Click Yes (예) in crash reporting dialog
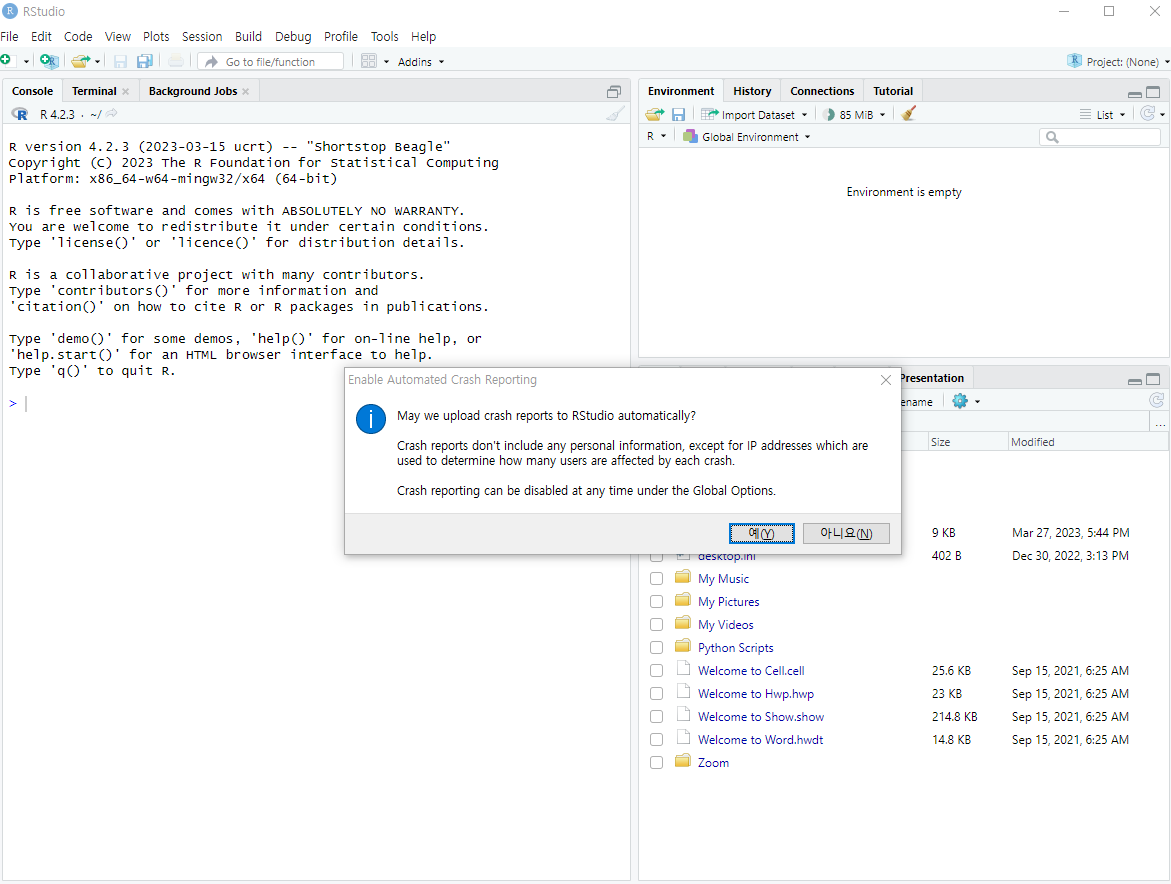Image resolution: width=1171 pixels, height=884 pixels. 762,533
